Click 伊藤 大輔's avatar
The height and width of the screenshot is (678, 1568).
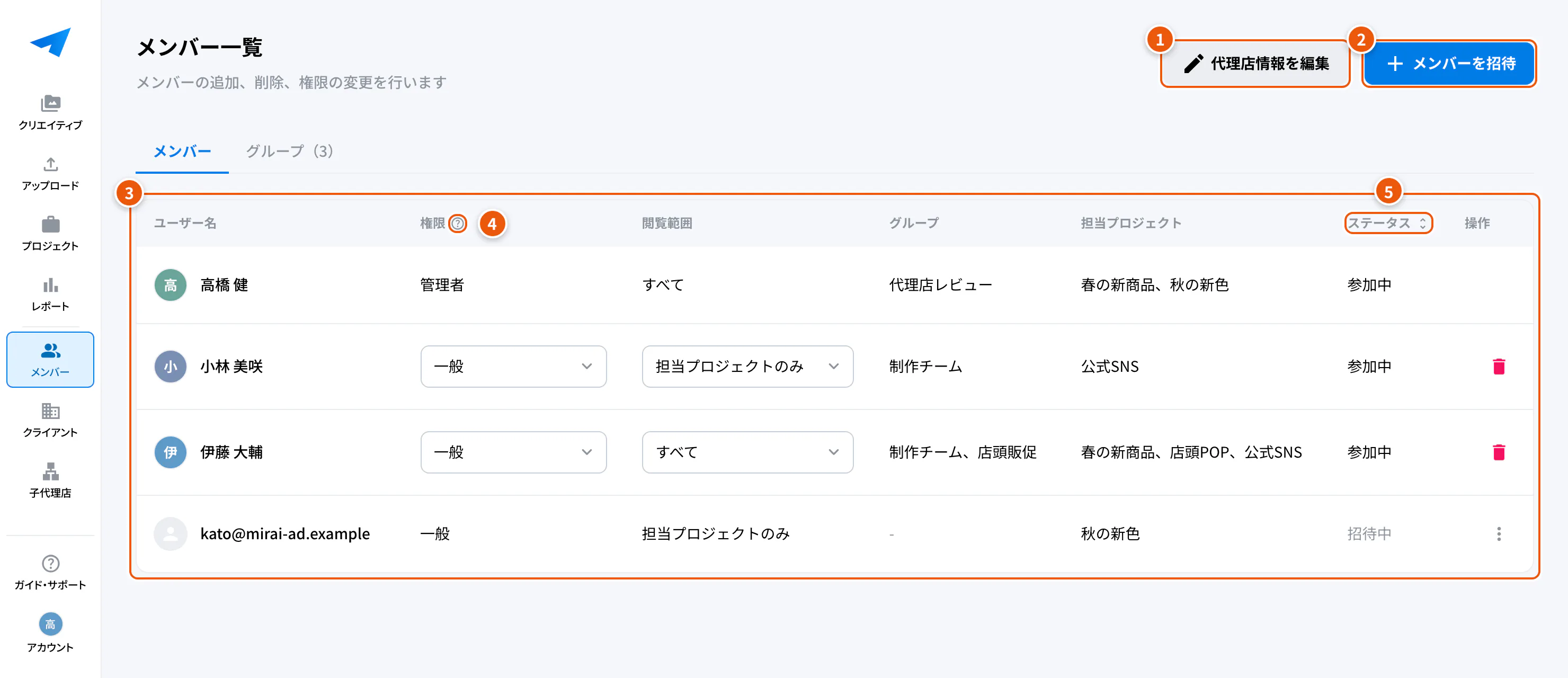(171, 452)
